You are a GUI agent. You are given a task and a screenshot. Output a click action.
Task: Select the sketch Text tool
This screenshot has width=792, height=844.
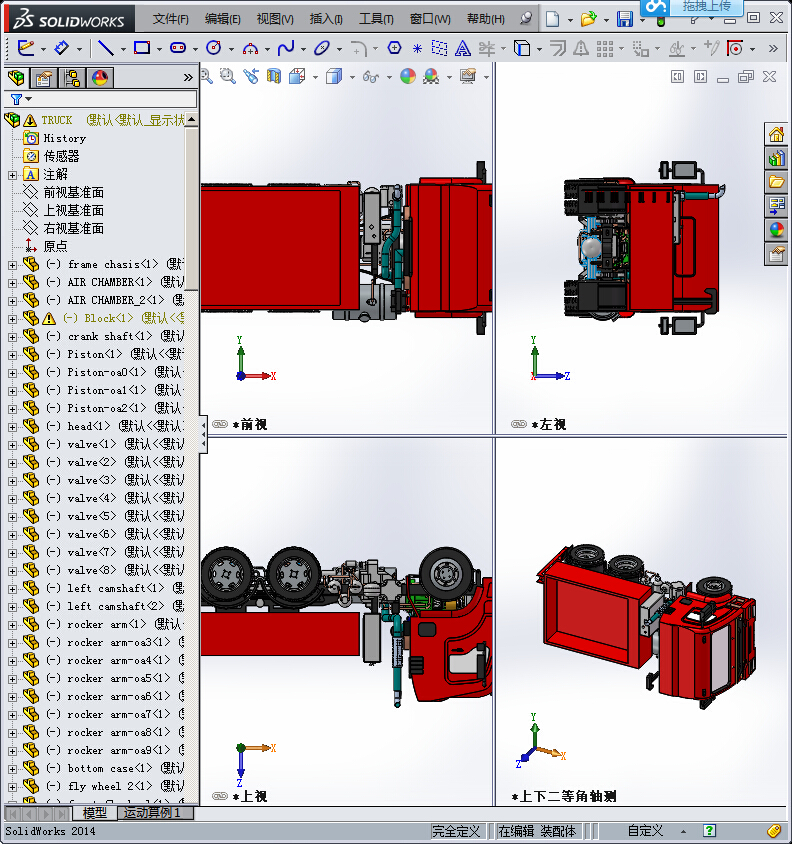pyautogui.click(x=462, y=48)
